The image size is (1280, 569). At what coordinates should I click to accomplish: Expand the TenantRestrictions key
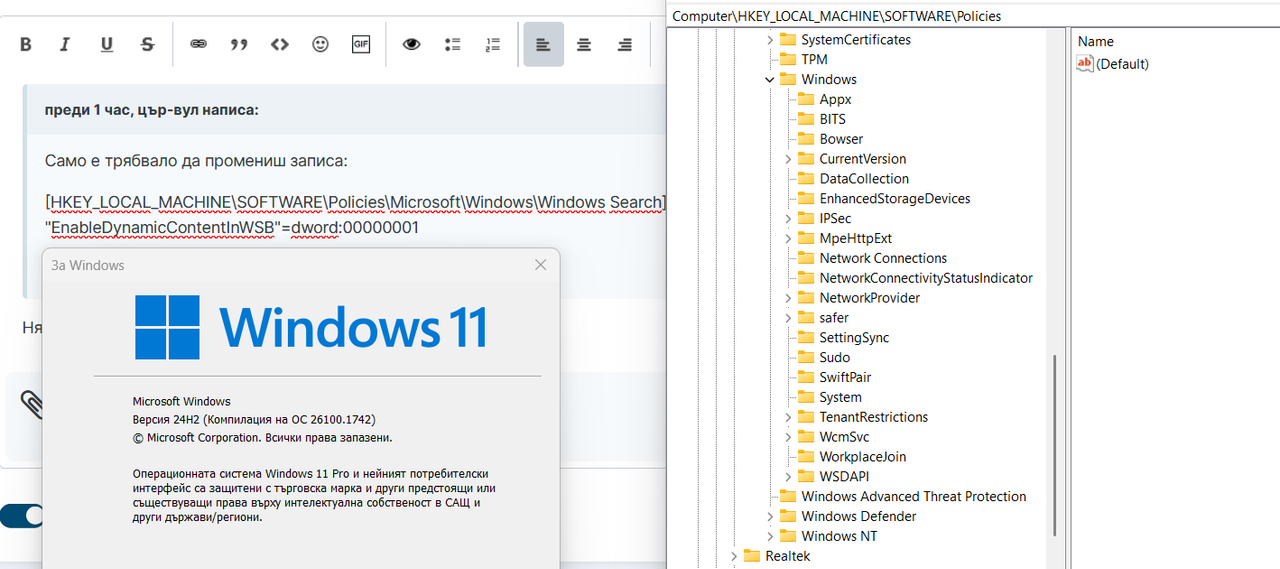coord(788,417)
